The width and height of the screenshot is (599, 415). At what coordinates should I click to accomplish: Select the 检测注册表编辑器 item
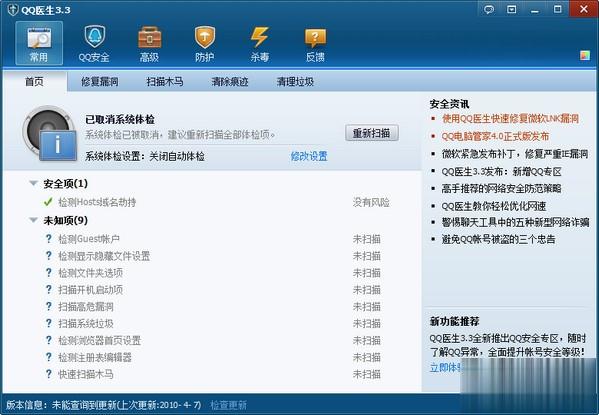pyautogui.click(x=95, y=357)
